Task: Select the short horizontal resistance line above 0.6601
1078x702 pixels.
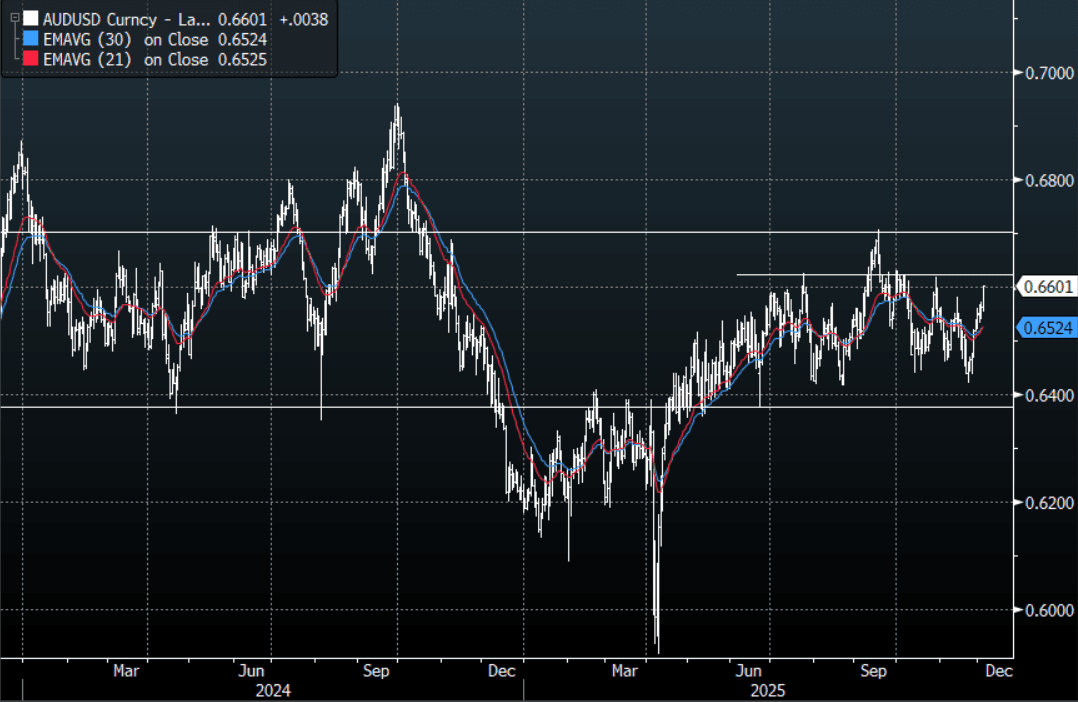Action: (800, 274)
